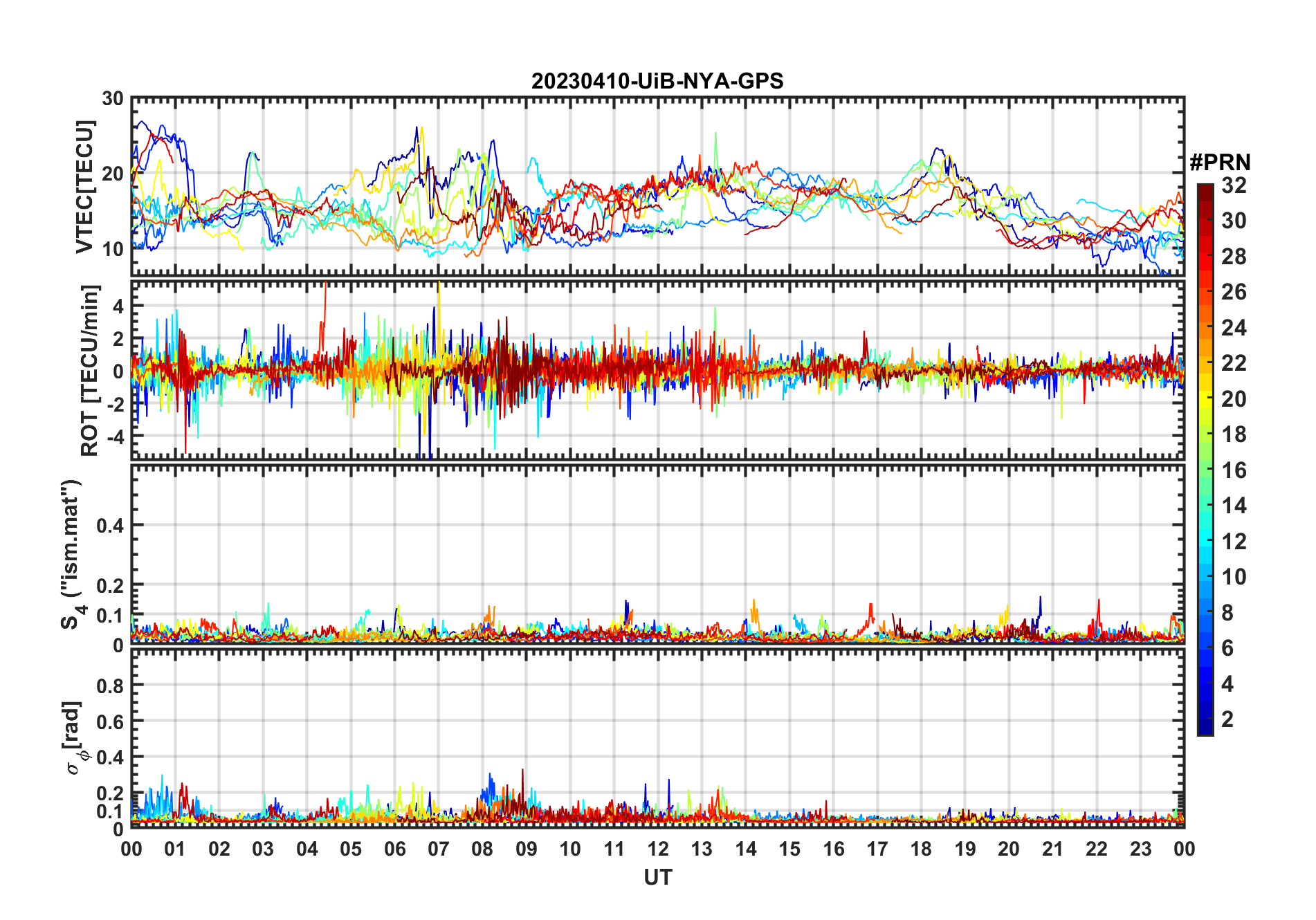Click x-axis hour label 15
The height and width of the screenshot is (920, 1316).
coord(789,849)
